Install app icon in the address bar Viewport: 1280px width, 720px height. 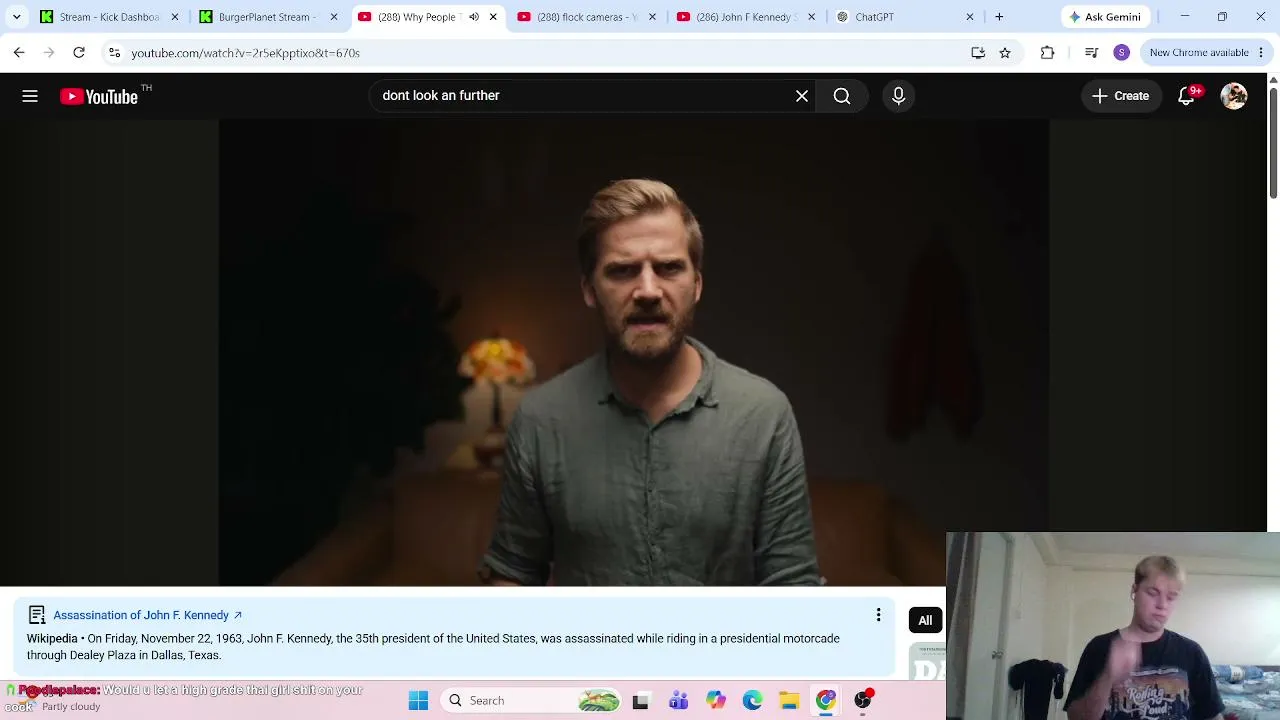(978, 53)
